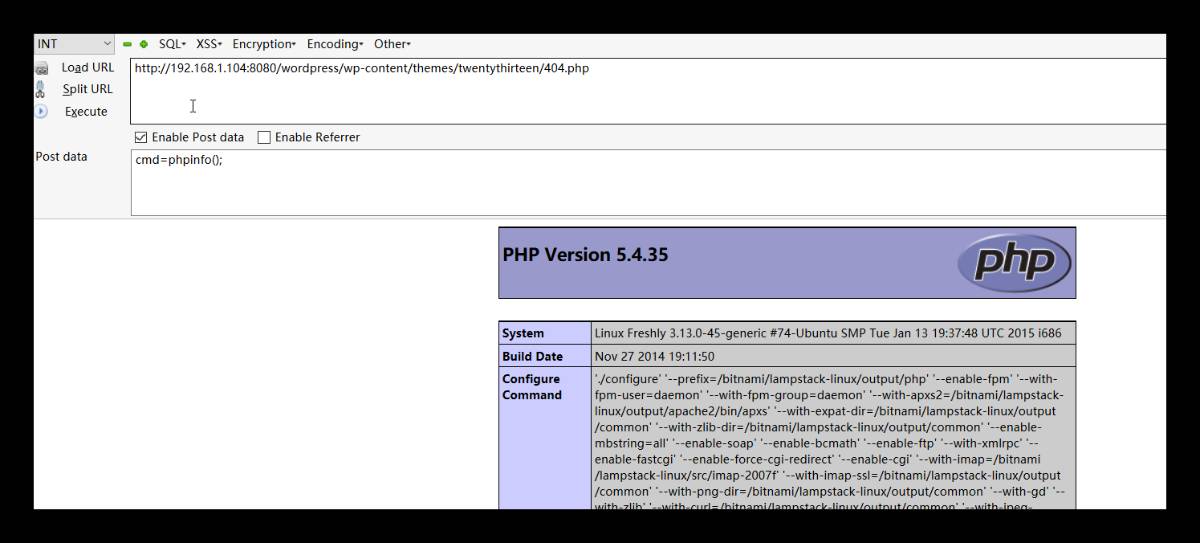Disable the Enable Post data checkbox
This screenshot has height=543, width=1200.
141,137
